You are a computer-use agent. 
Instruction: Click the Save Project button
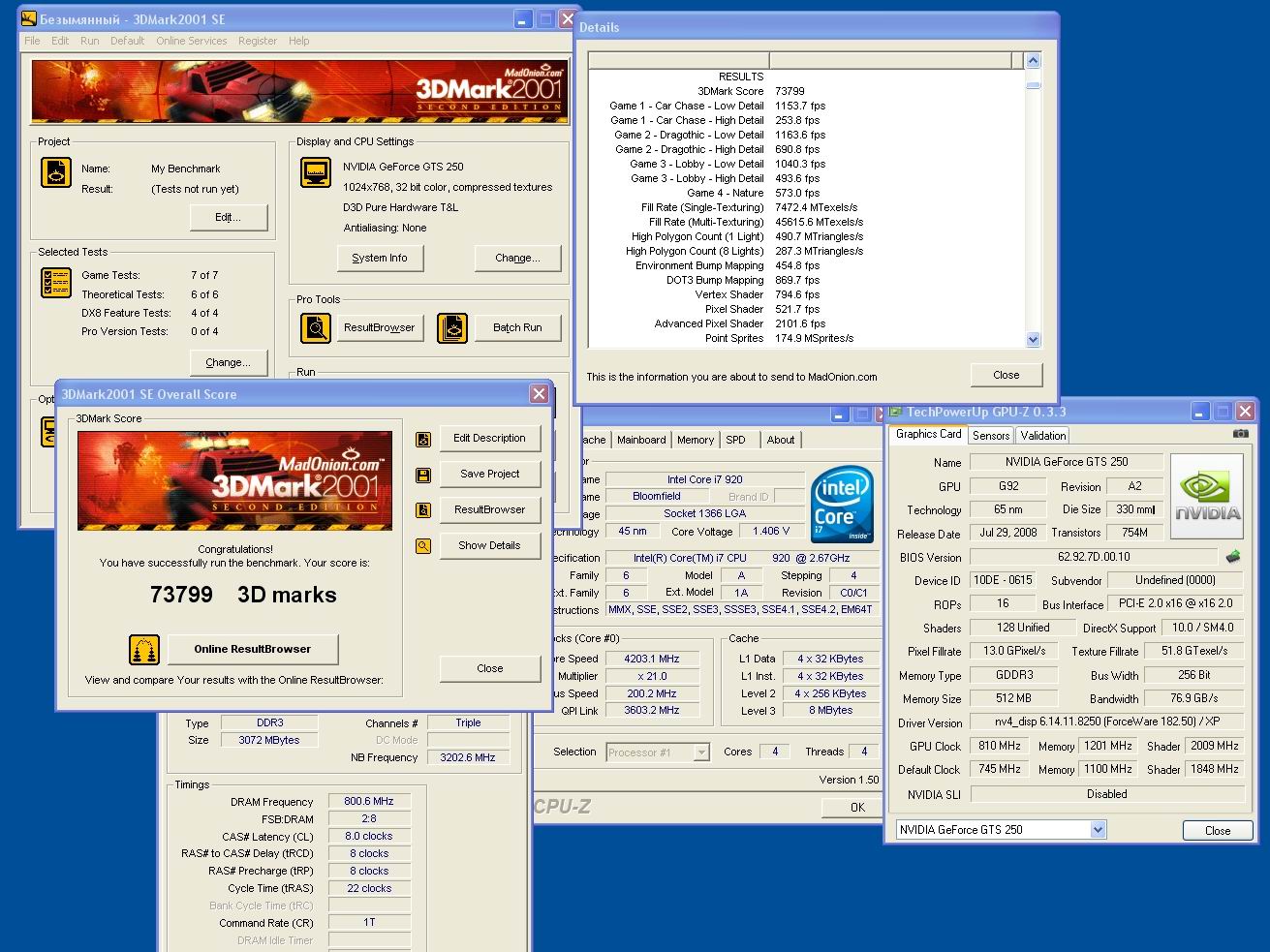[489, 474]
